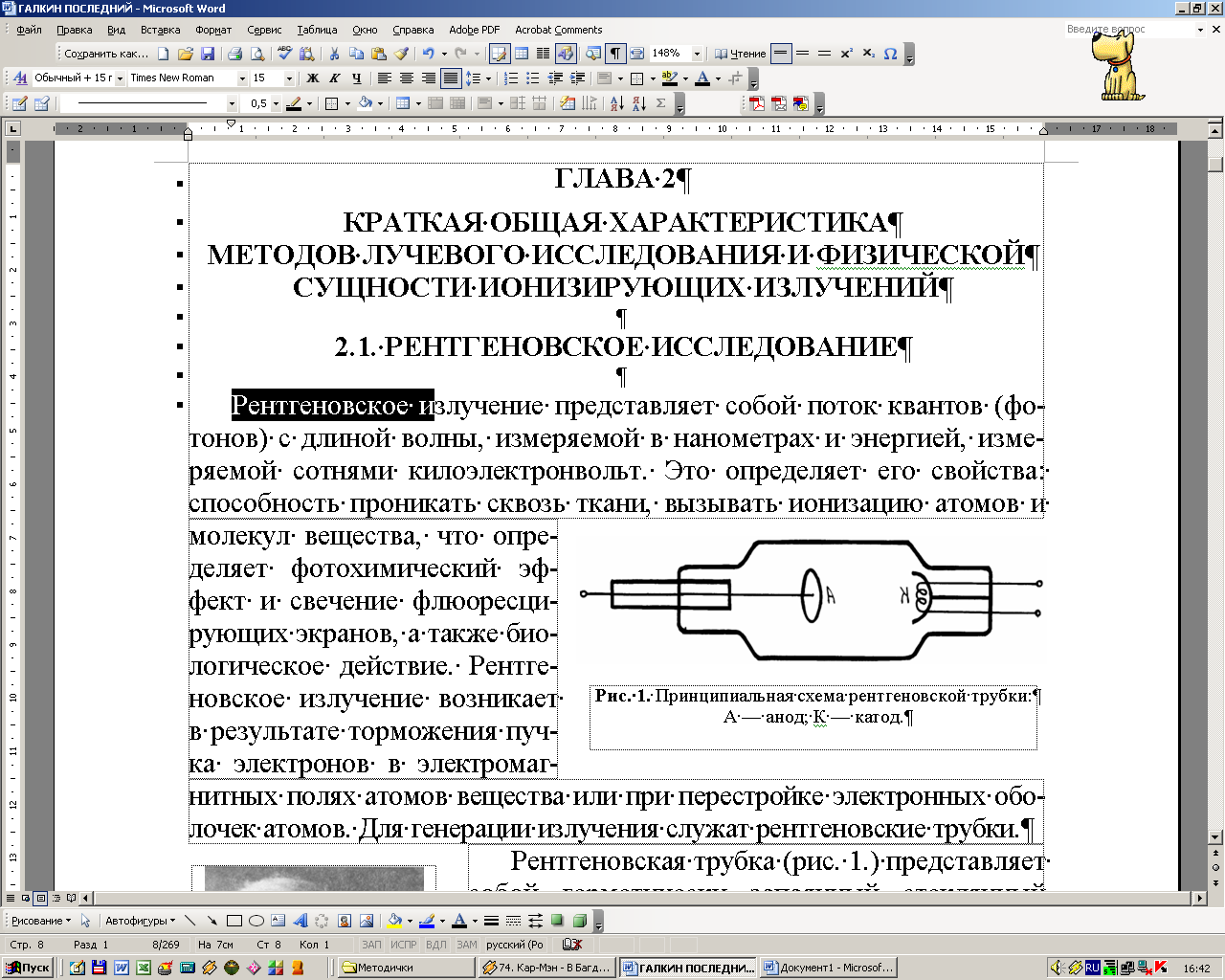
Task: Cut selection with scissors icon
Action: click(x=334, y=54)
